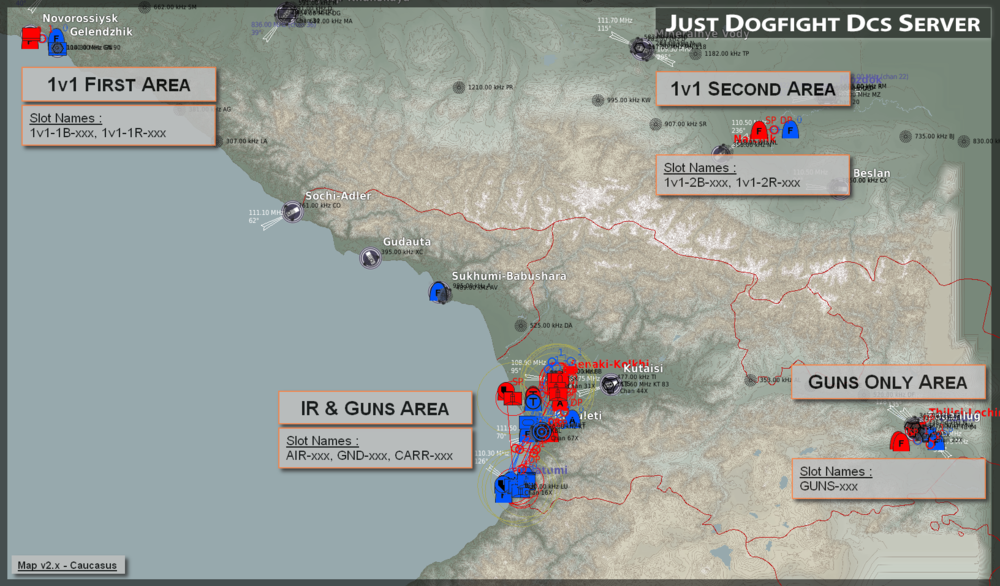Select the blue F unit at Sukhumi-Babushara
This screenshot has width=1000, height=586.
tap(438, 292)
